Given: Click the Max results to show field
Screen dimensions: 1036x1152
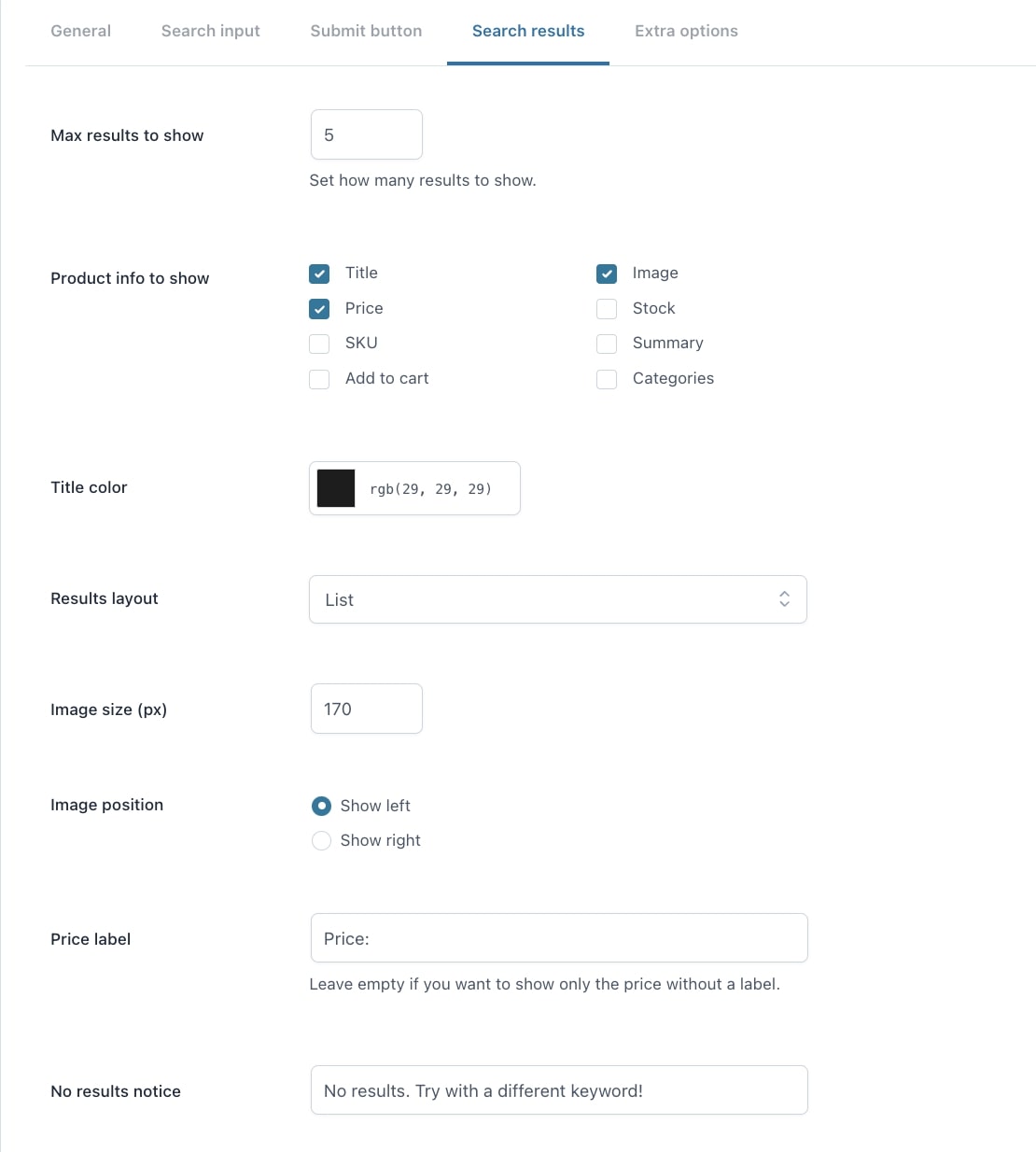Looking at the screenshot, I should coord(367,134).
